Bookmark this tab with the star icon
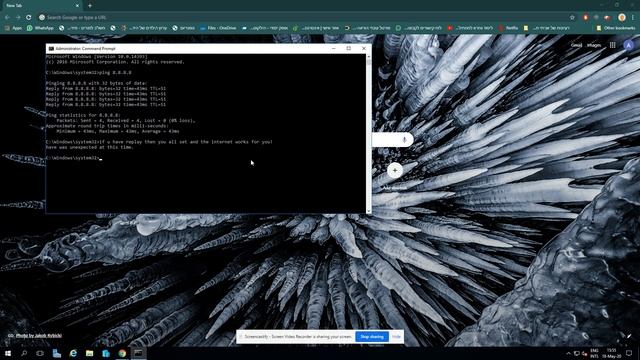The width and height of the screenshot is (640, 360). pos(572,18)
